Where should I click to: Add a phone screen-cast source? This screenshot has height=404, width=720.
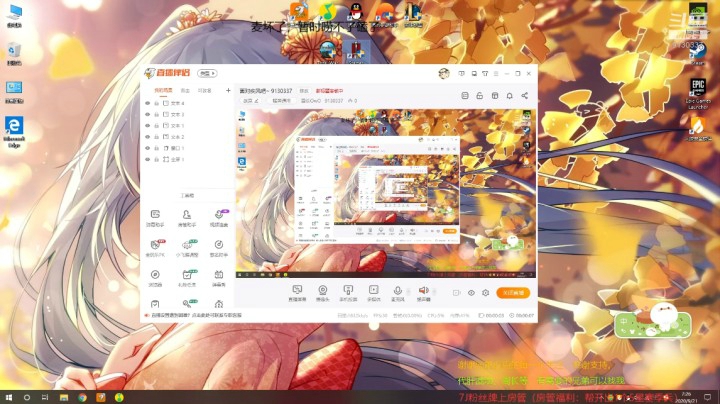point(348,292)
